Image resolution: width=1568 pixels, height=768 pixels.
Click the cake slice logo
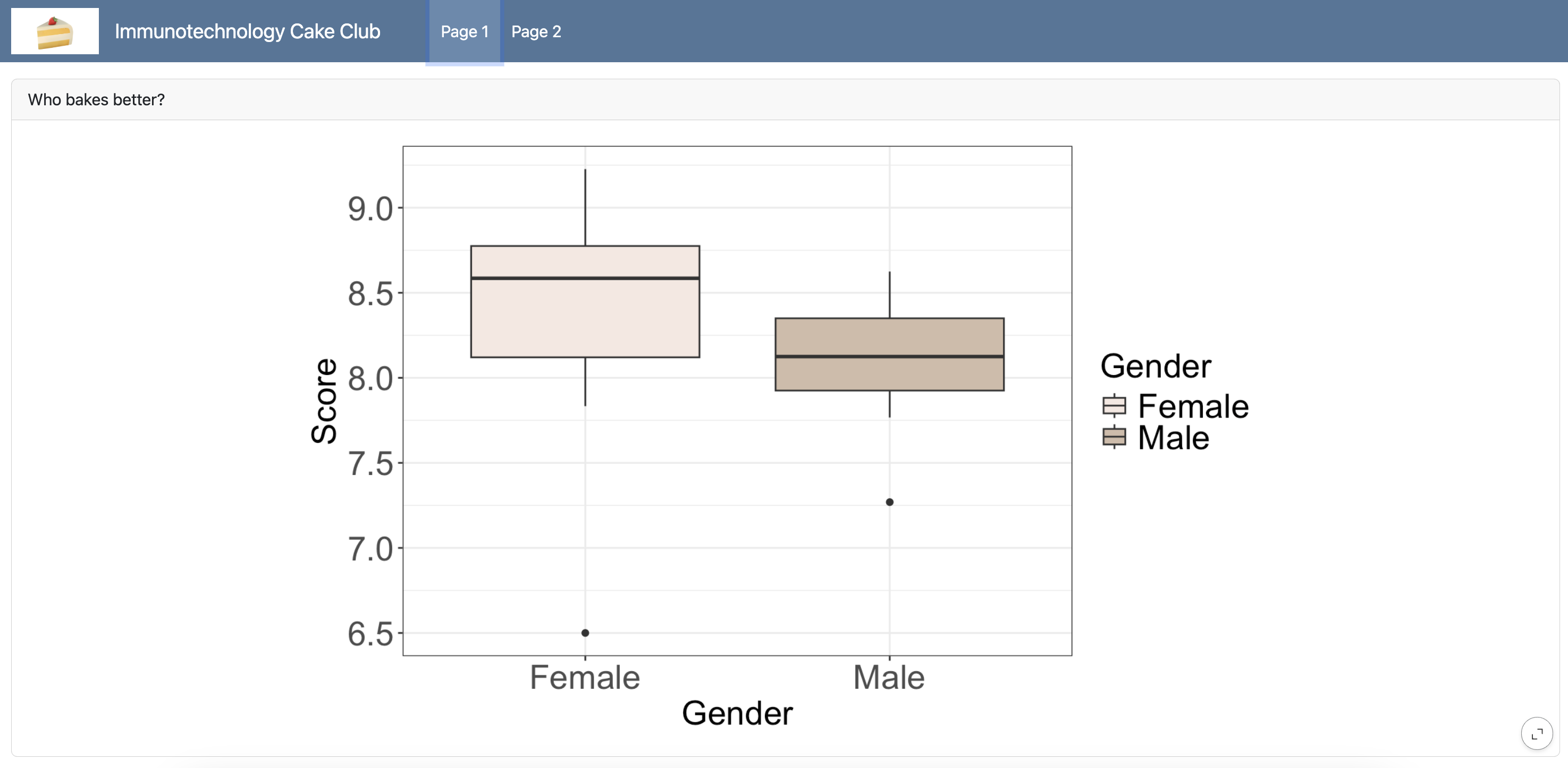pyautogui.click(x=55, y=31)
